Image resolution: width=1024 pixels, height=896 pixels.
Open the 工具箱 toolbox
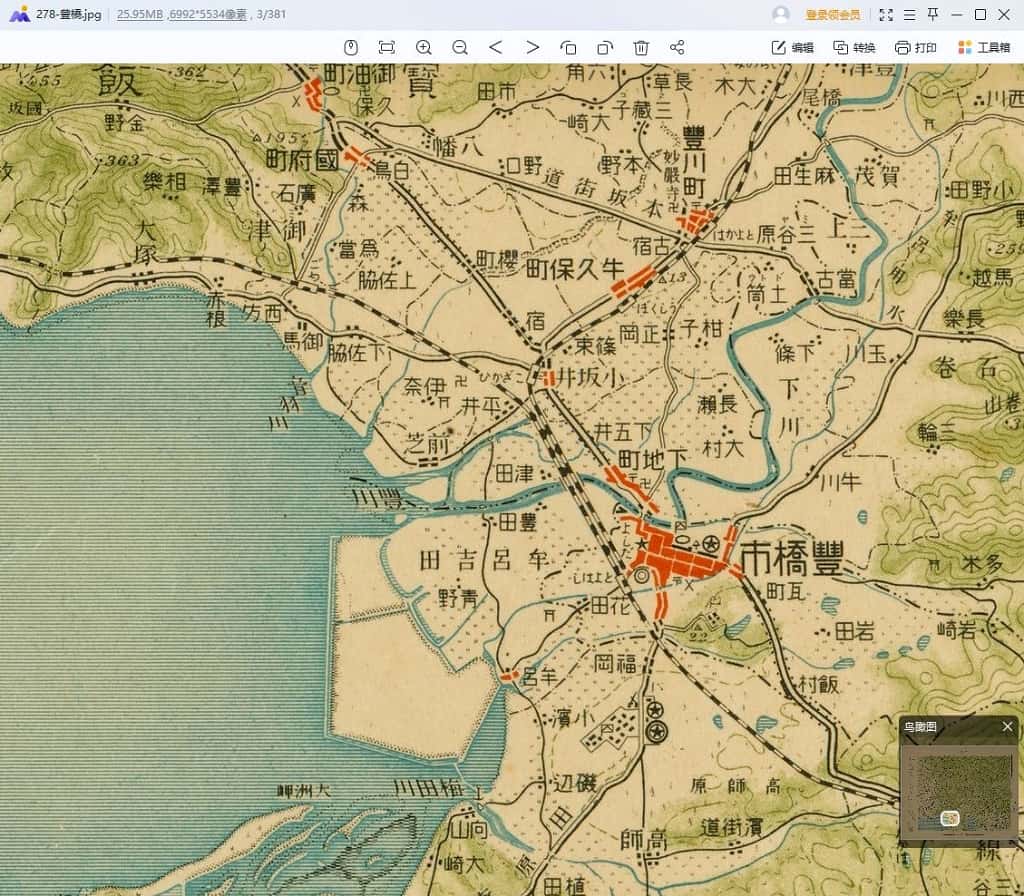pyautogui.click(x=984, y=47)
